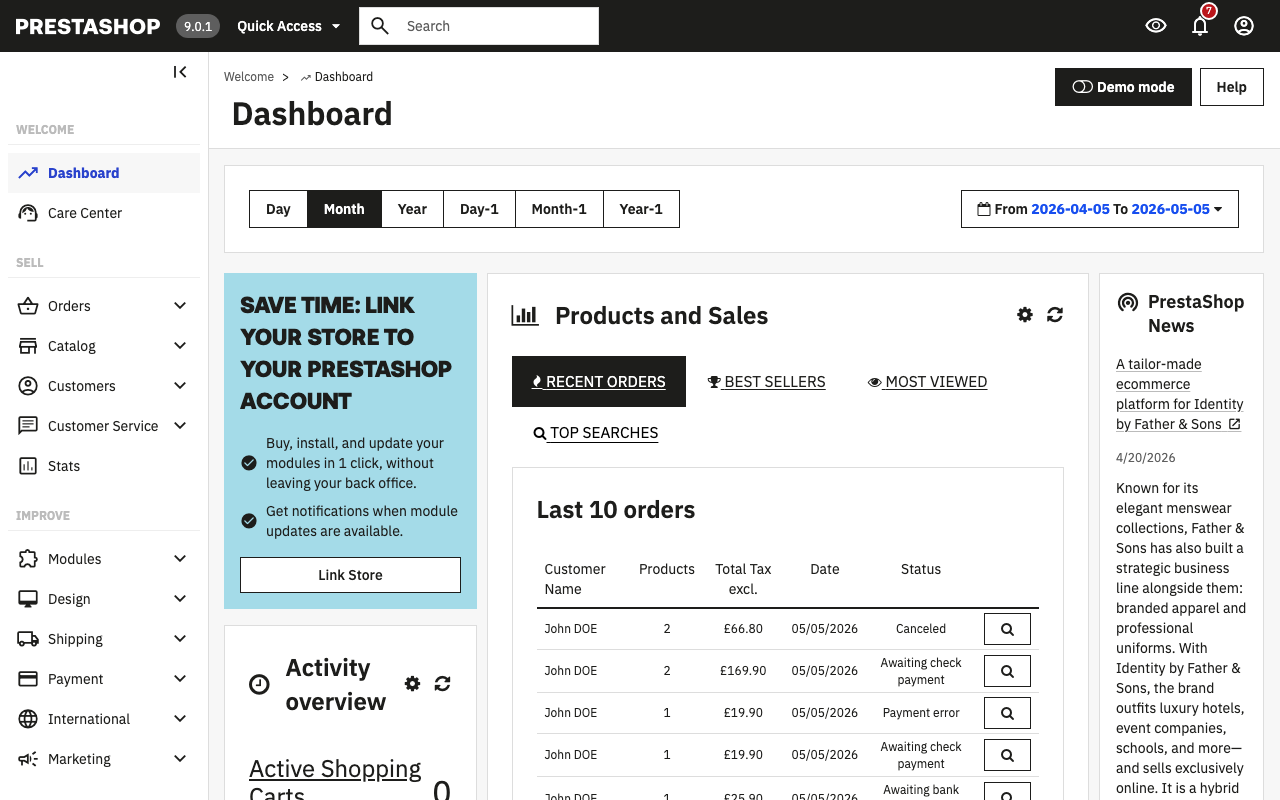Click the Catalog store icon

point(28,346)
